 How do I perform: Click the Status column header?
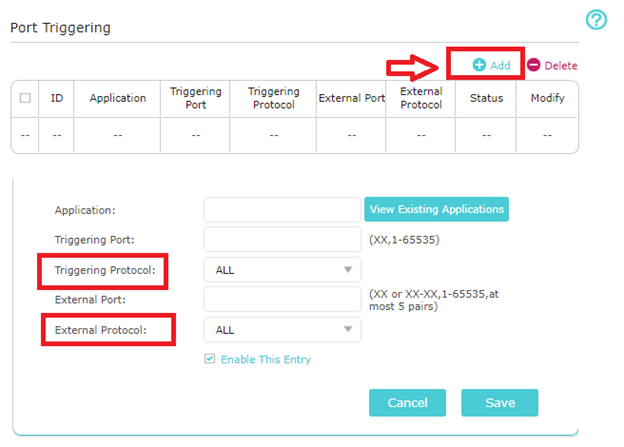pyautogui.click(x=486, y=98)
